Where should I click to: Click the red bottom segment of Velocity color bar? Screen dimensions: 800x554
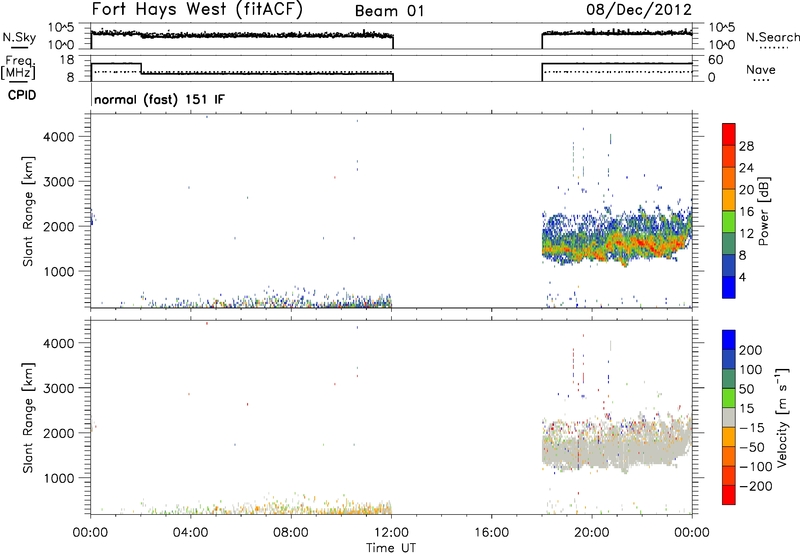[729, 495]
